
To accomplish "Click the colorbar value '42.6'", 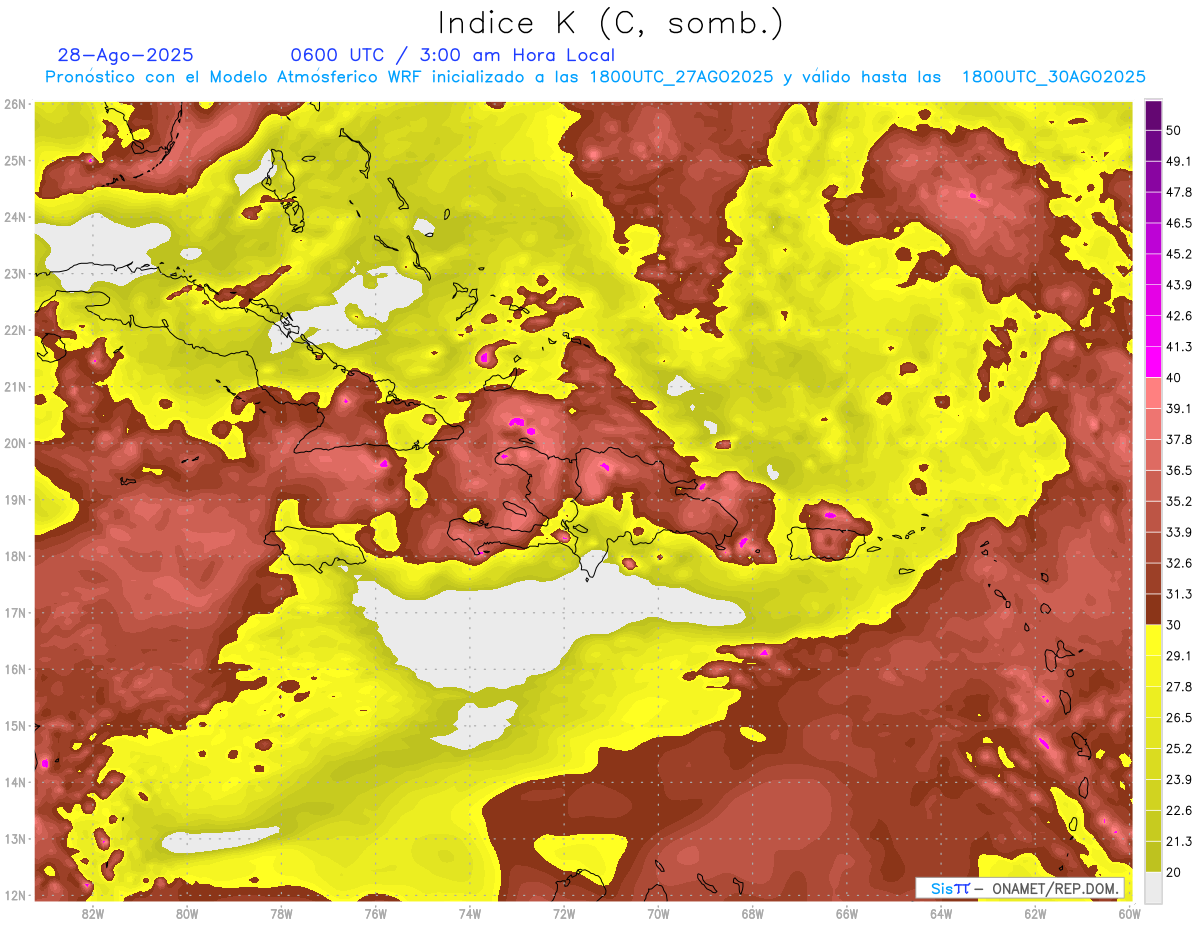I will [1178, 316].
